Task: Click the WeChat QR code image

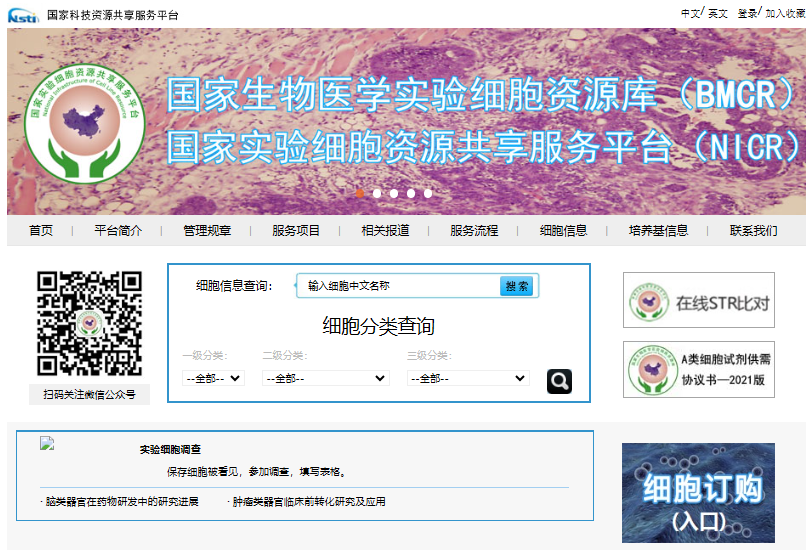Action: [89, 323]
